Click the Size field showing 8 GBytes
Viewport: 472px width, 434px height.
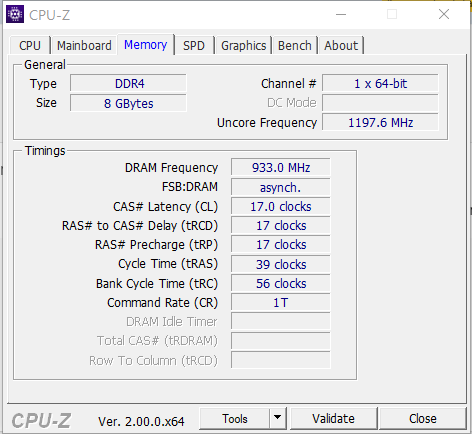click(128, 103)
